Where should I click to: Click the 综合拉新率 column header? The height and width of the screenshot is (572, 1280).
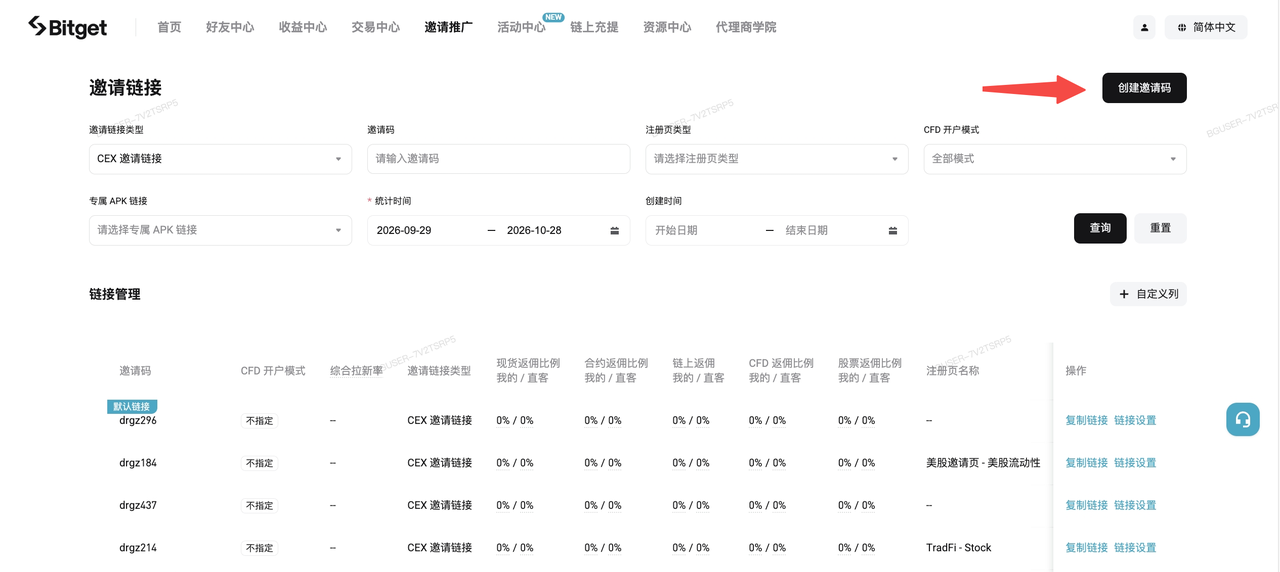click(357, 371)
